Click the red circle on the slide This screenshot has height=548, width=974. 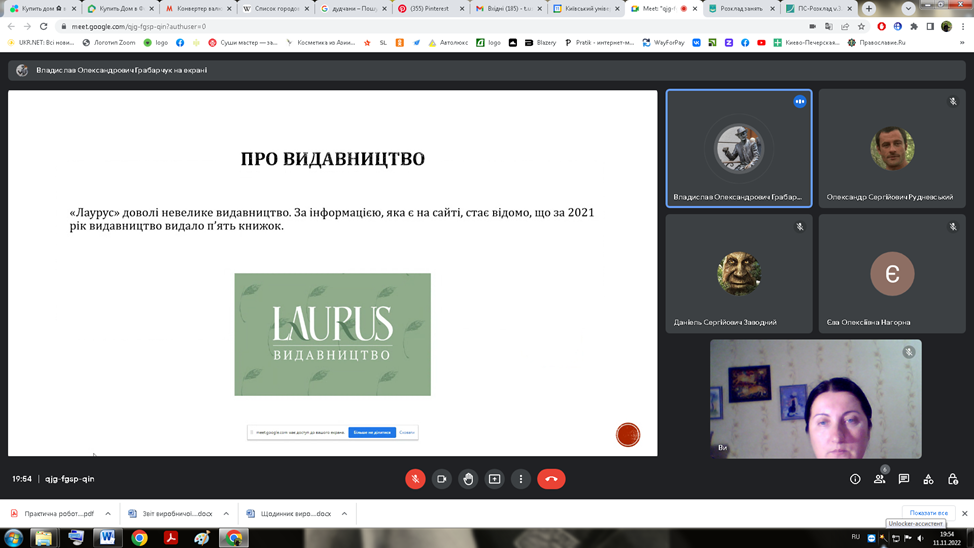628,435
